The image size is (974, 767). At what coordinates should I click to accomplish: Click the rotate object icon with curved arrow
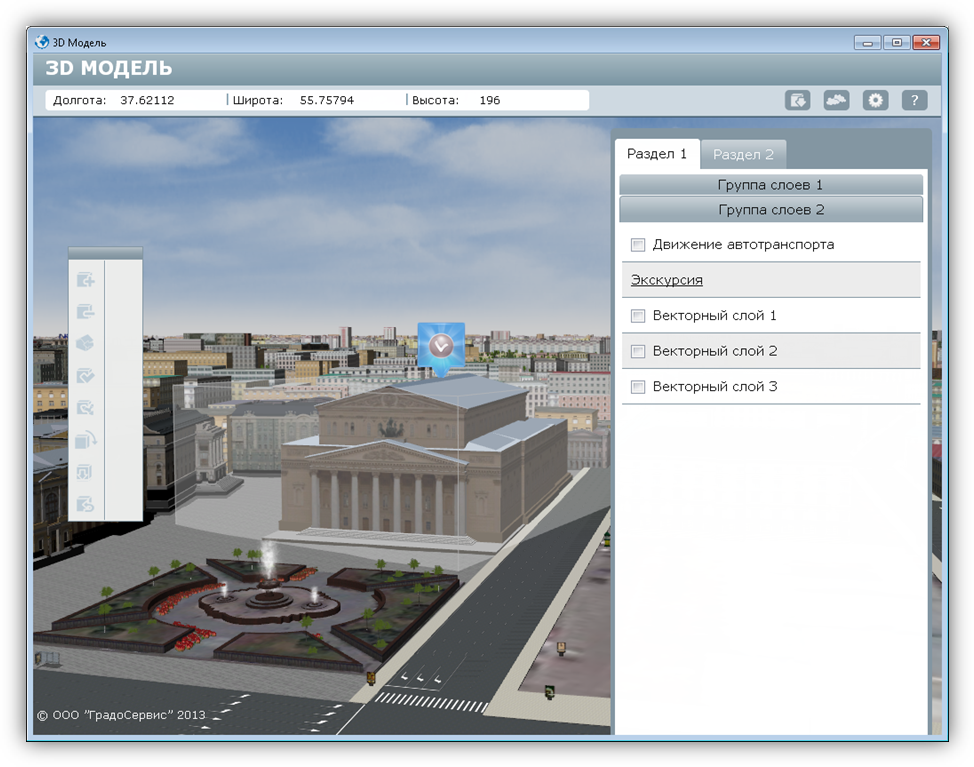click(86, 439)
